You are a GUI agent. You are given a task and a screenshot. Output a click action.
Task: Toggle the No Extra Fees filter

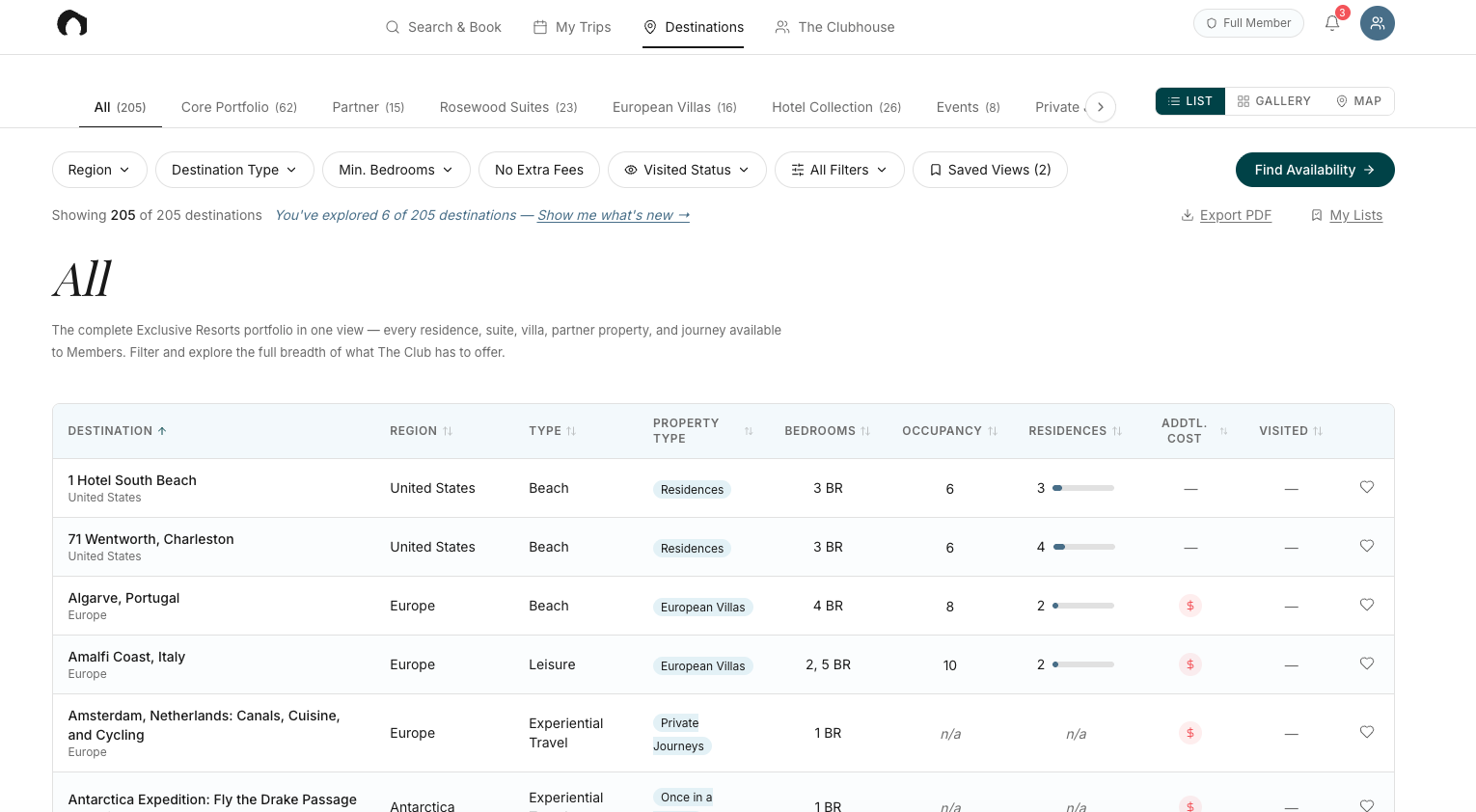(x=539, y=170)
